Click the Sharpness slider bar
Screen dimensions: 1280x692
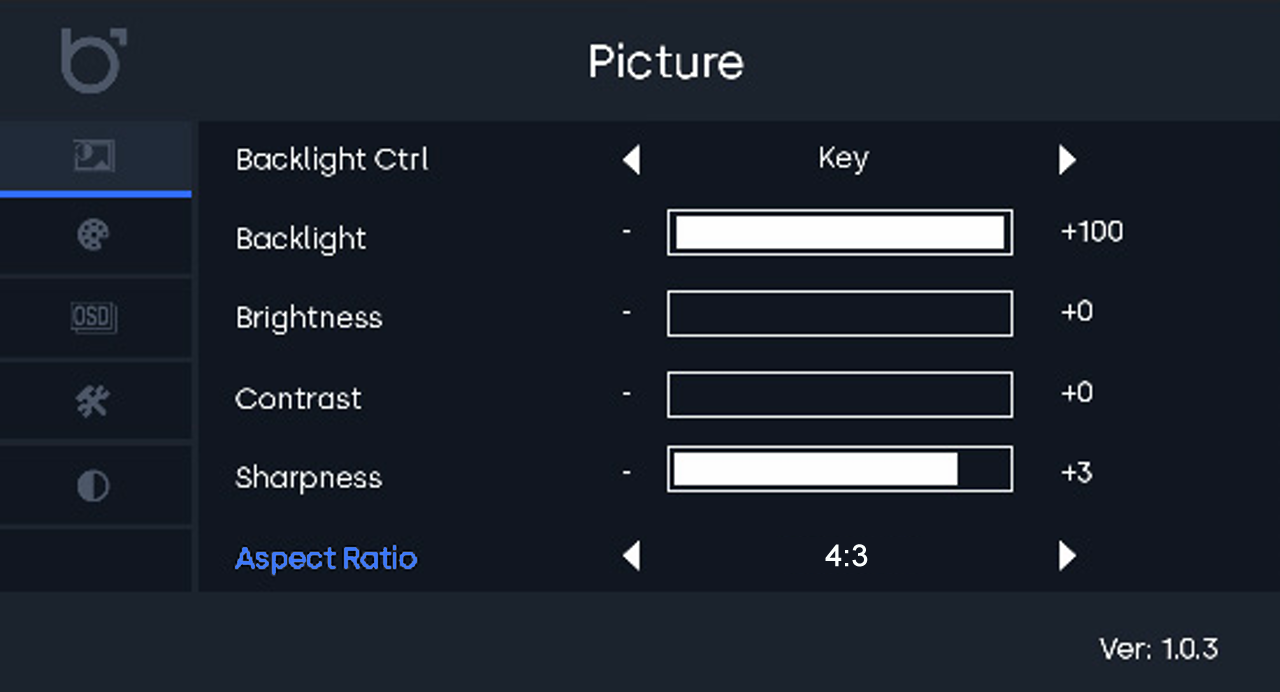[x=839, y=470]
